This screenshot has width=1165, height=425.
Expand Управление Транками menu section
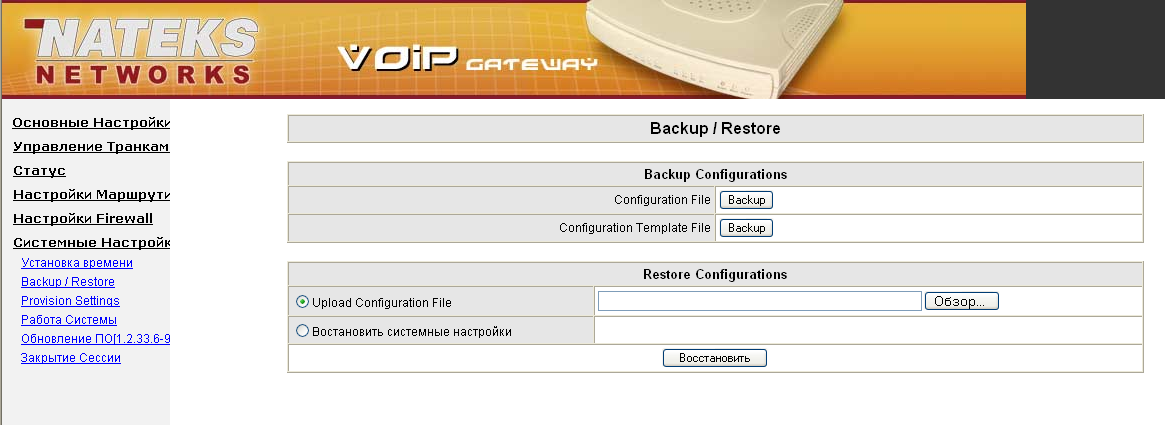[91, 147]
